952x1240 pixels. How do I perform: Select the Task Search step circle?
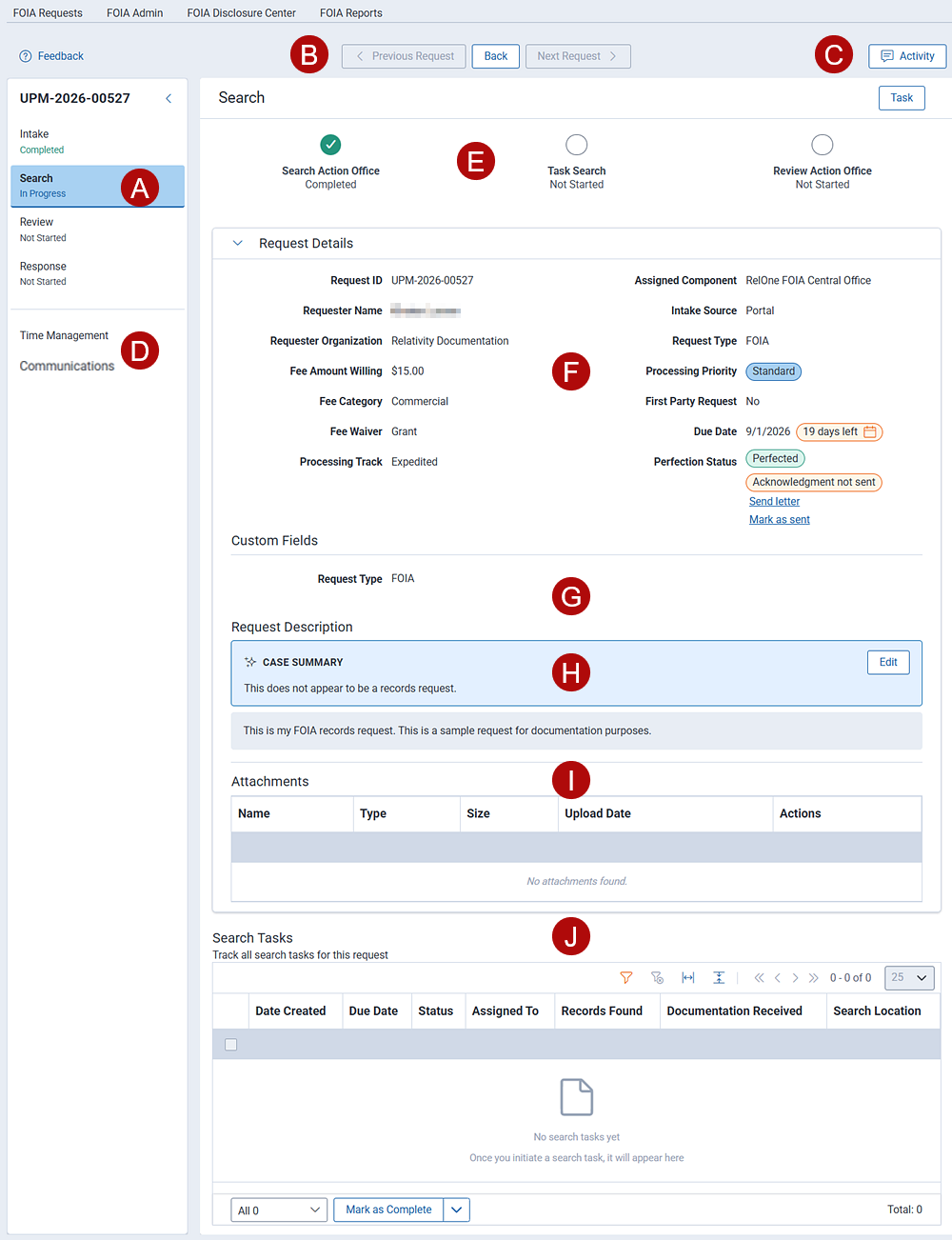click(577, 145)
